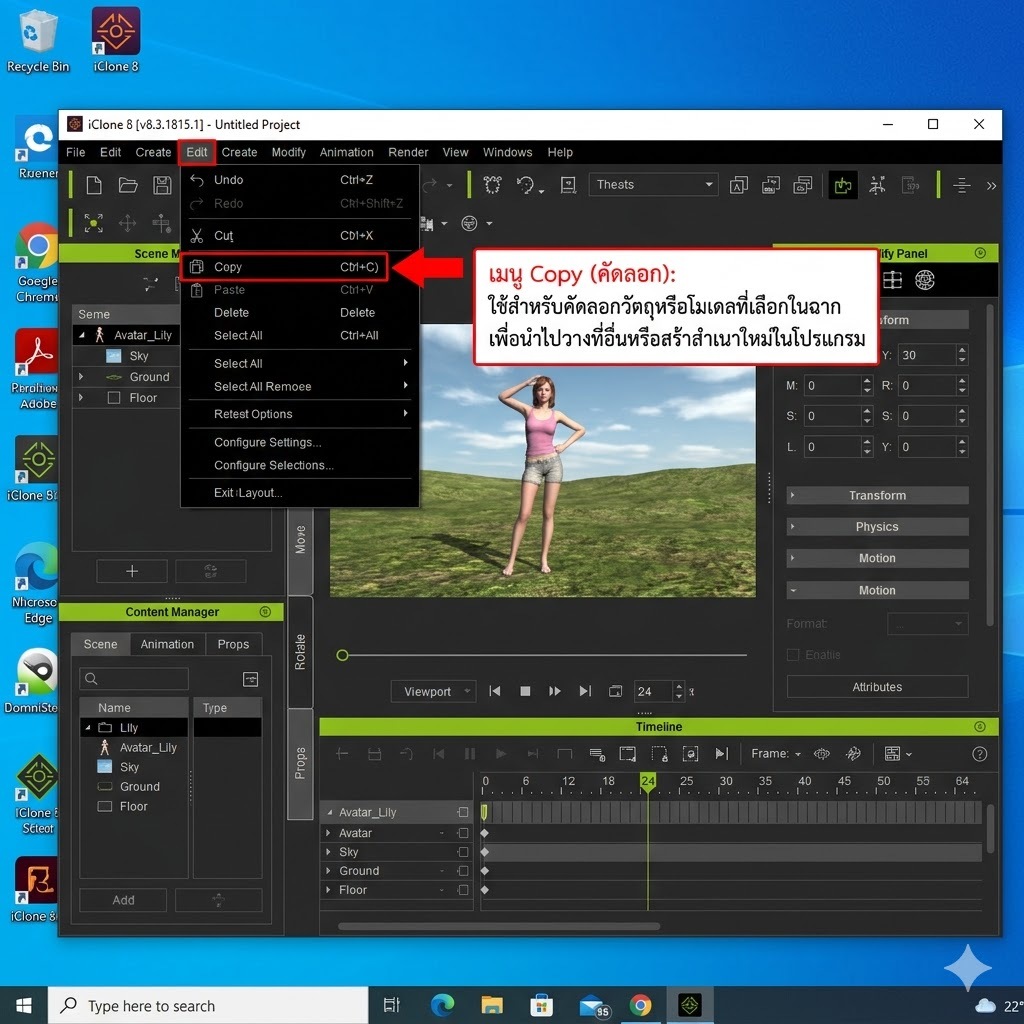Open iClone 8 desktop shortcut
Viewport: 1024px width, 1024px height.
point(116,39)
